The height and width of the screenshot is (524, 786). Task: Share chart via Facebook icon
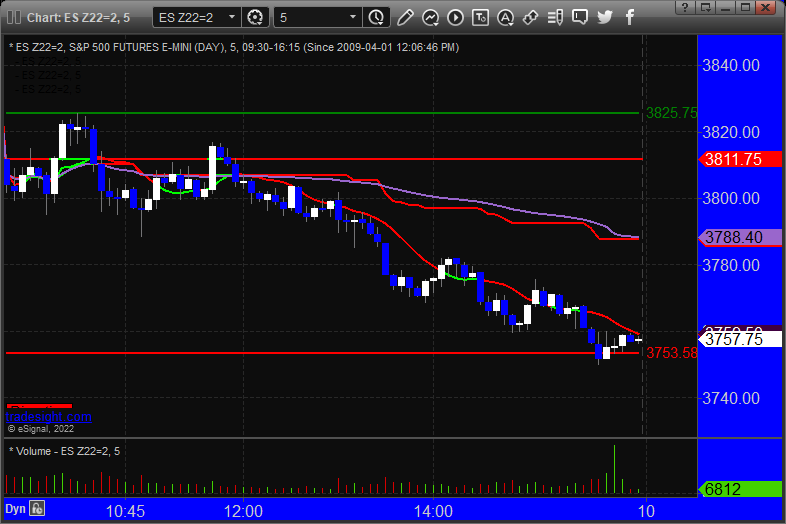tap(630, 18)
